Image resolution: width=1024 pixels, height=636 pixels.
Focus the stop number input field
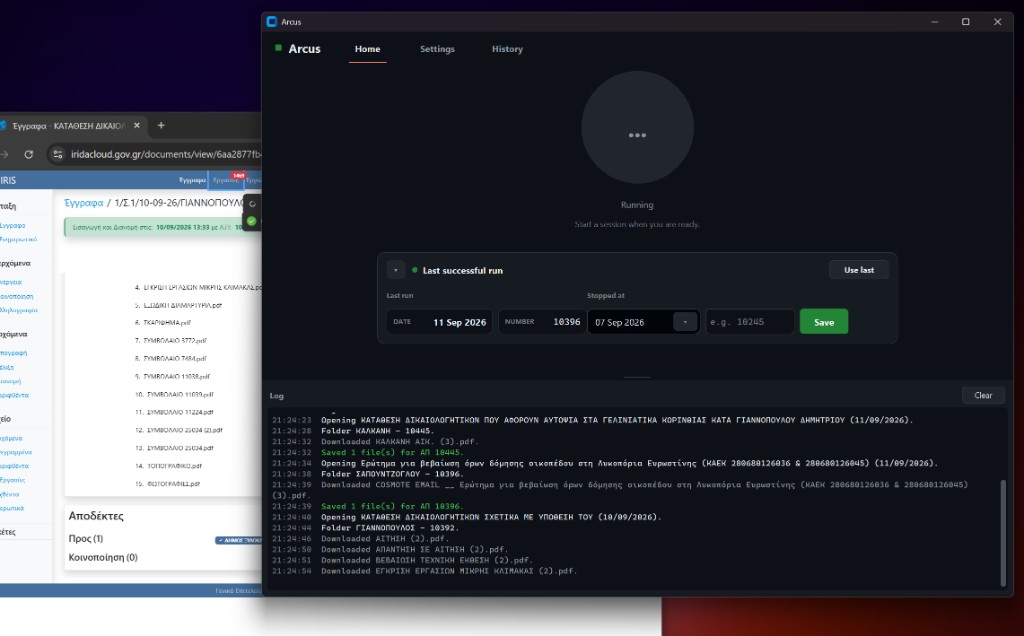click(750, 322)
